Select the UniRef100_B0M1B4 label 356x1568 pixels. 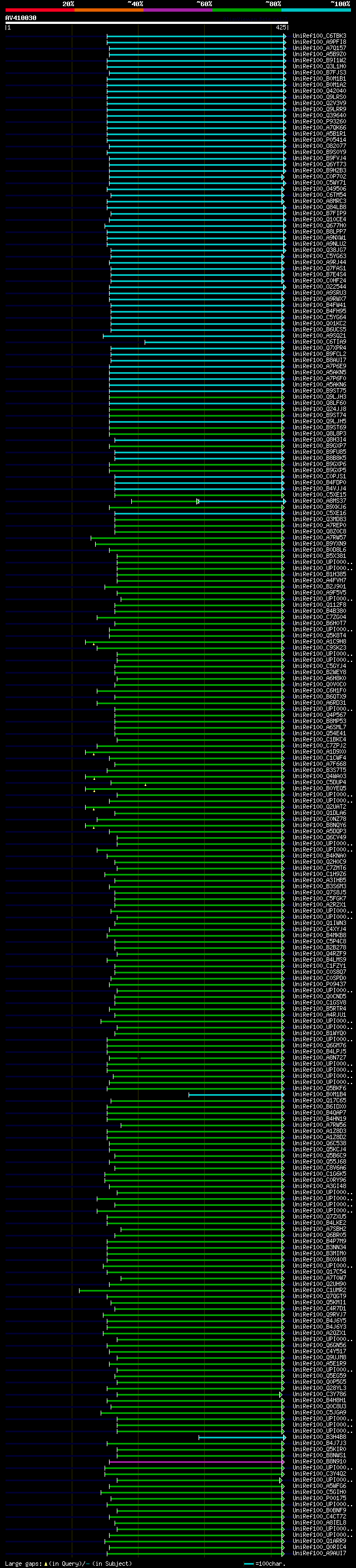[319, 1095]
